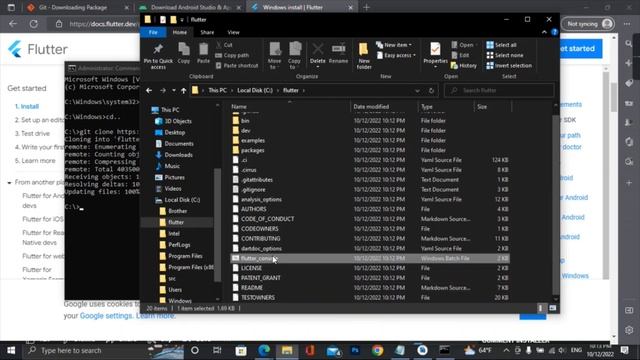Switch to Git Downloading Package tab
Viewport: 640px width, 360px height.
pos(78,7)
